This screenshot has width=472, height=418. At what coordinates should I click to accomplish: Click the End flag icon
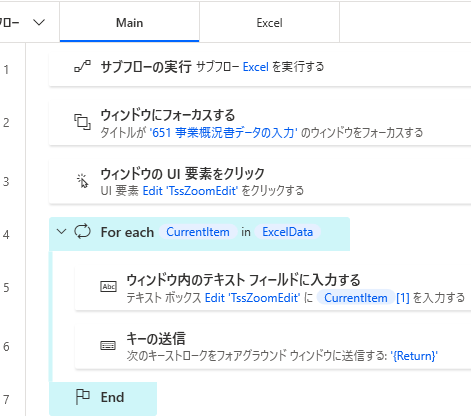tap(82, 397)
